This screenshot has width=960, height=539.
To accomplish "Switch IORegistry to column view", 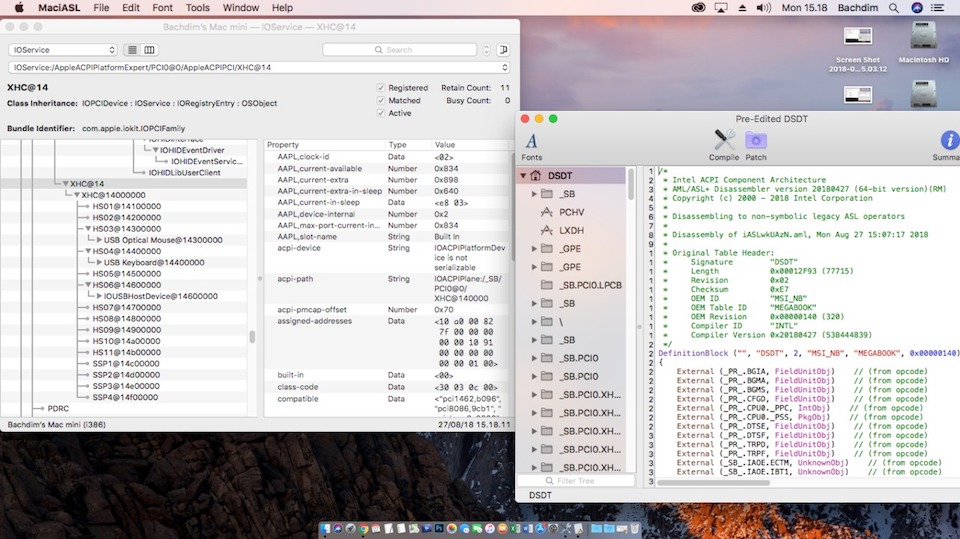I will click(150, 50).
